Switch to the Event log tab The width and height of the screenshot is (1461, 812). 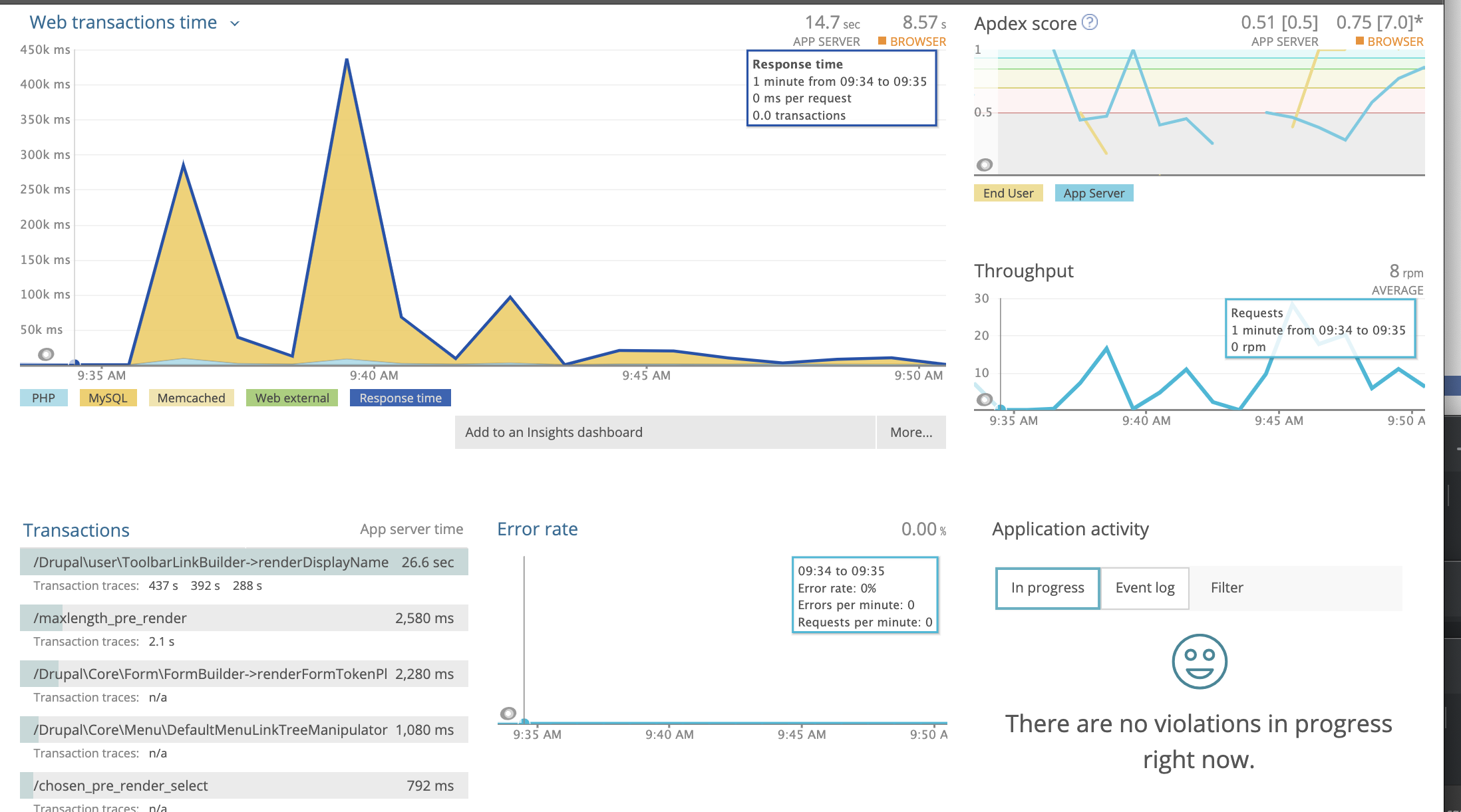[x=1144, y=588]
